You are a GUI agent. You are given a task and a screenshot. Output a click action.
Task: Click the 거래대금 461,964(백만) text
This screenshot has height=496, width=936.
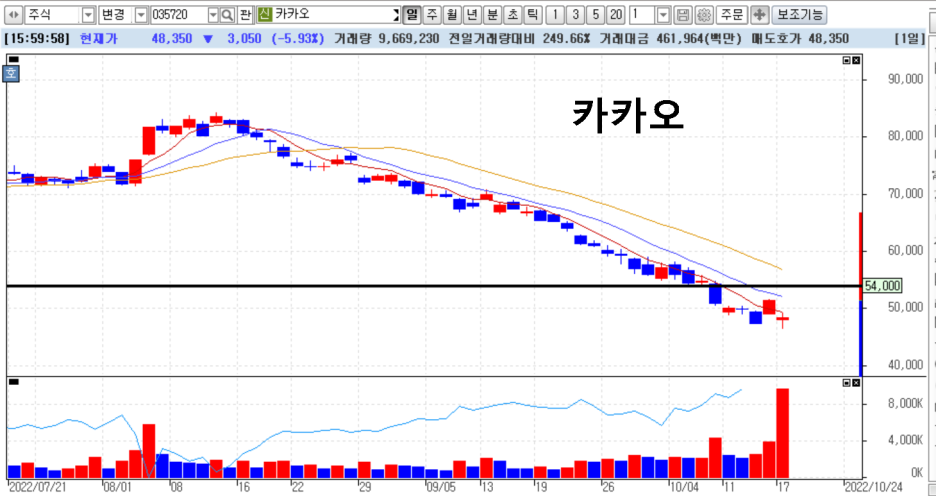(x=670, y=39)
